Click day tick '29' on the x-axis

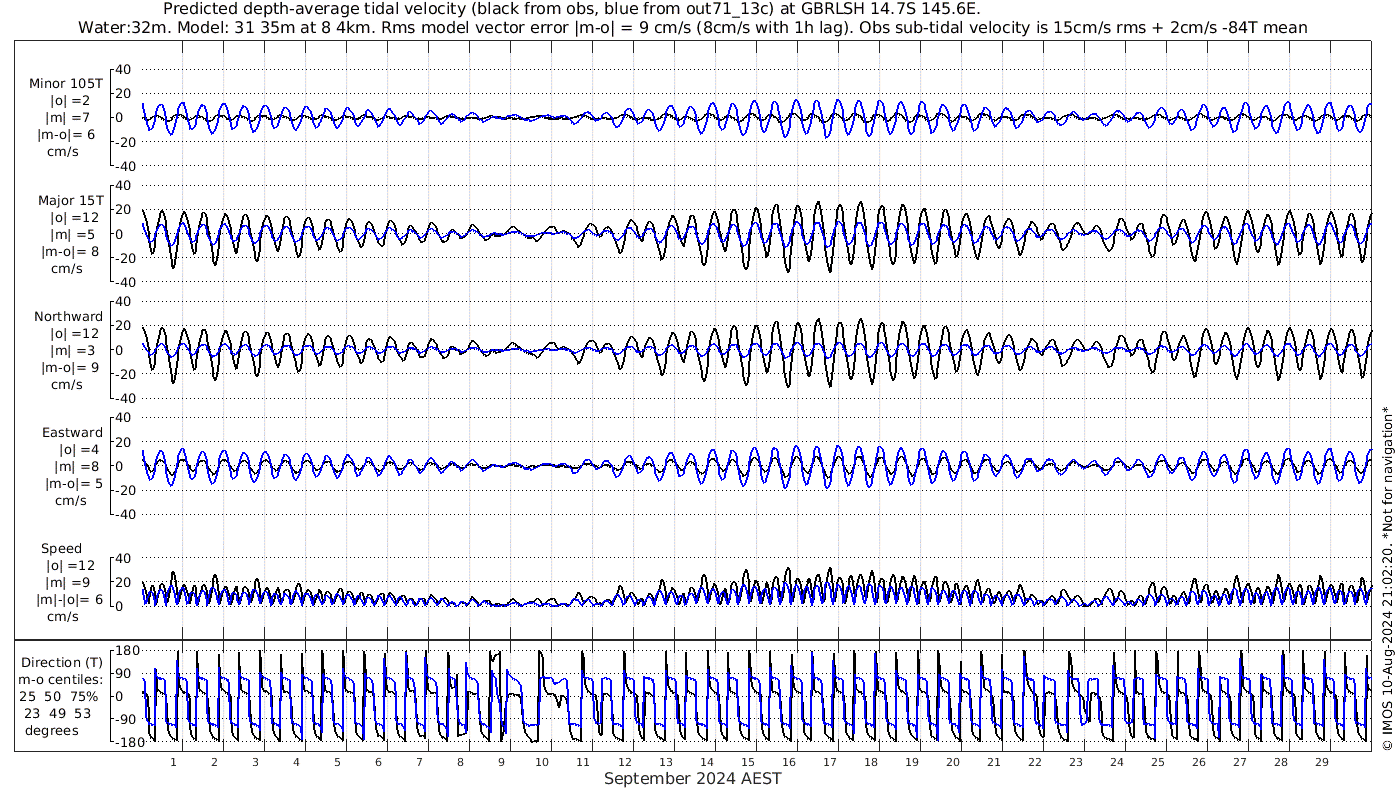tap(1321, 762)
